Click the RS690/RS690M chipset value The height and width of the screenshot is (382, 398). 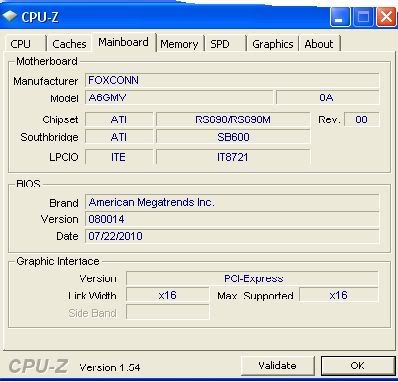coord(233,119)
